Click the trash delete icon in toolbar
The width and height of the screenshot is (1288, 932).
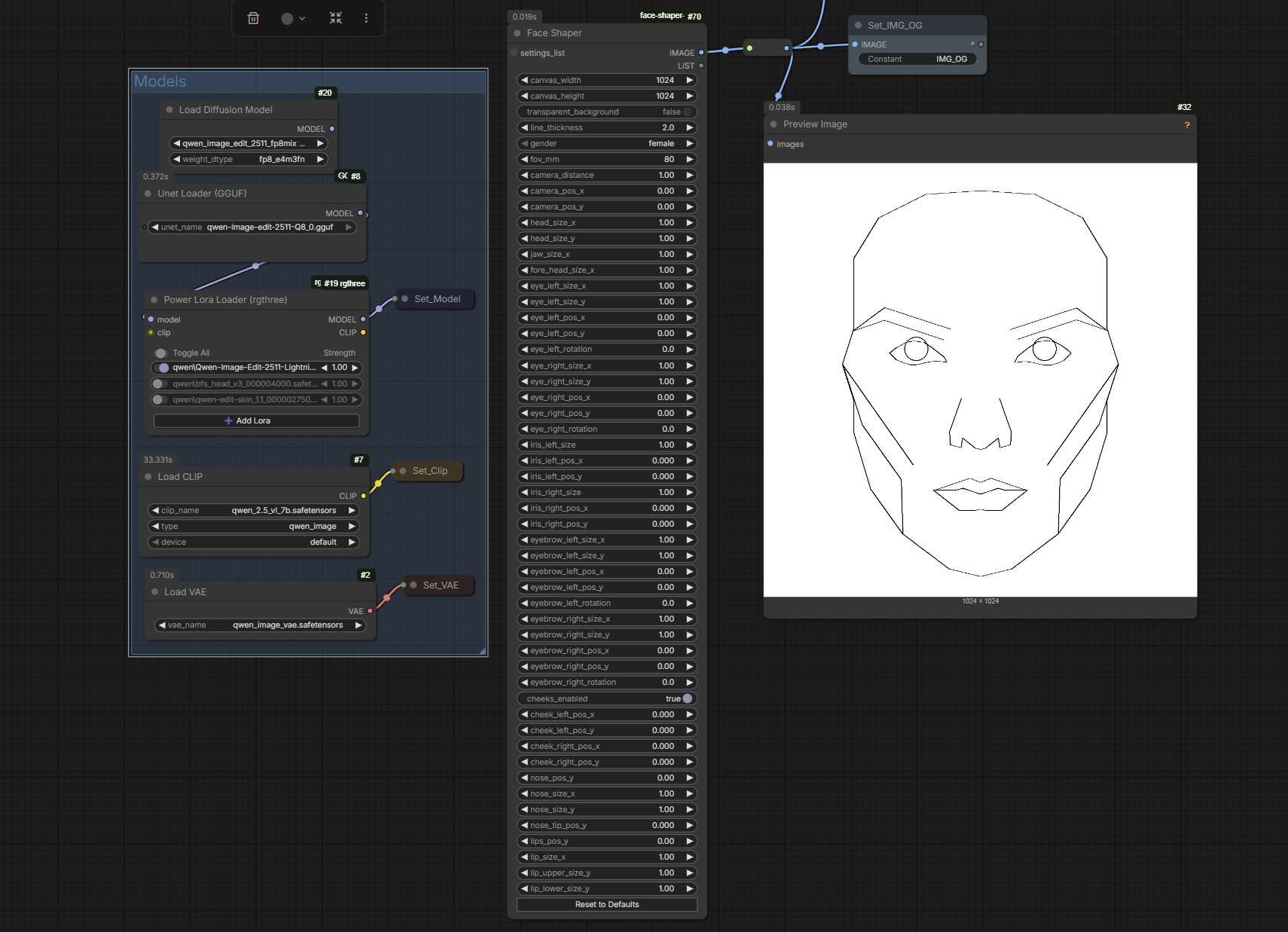coord(253,18)
